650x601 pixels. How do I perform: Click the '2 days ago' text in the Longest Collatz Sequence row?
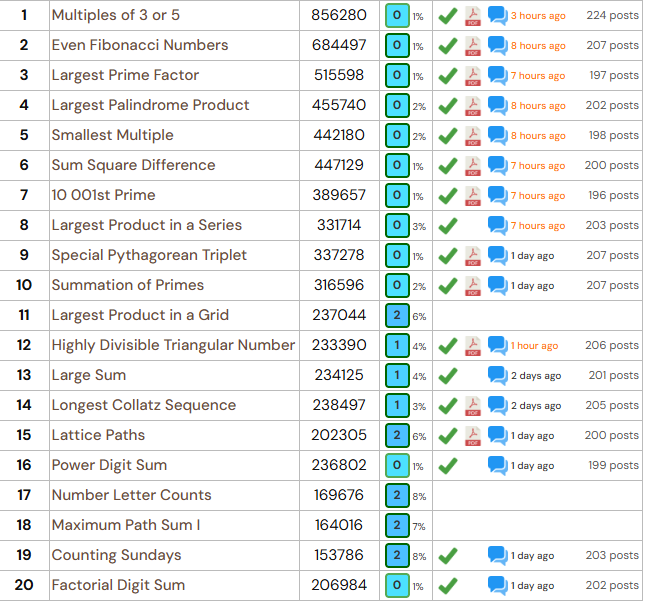[536, 406]
